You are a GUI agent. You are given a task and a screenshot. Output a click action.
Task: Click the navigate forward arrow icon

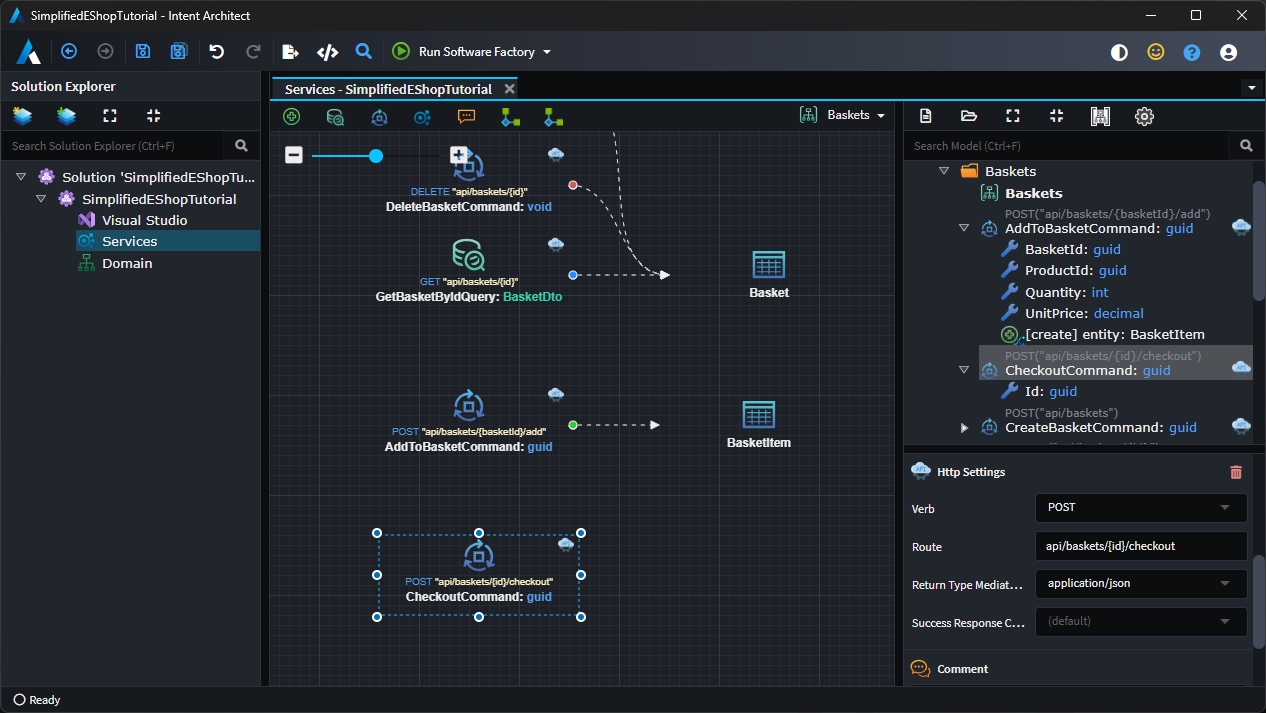point(105,52)
